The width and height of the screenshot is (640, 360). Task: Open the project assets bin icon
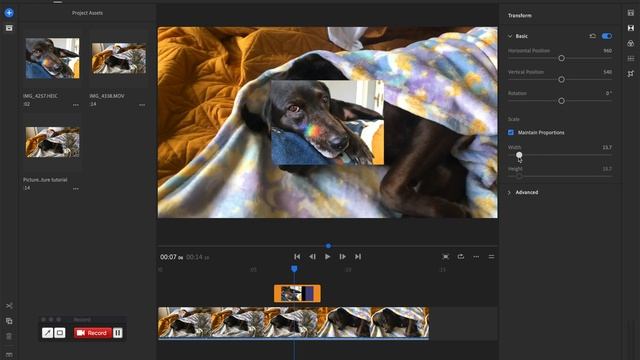pos(9,28)
